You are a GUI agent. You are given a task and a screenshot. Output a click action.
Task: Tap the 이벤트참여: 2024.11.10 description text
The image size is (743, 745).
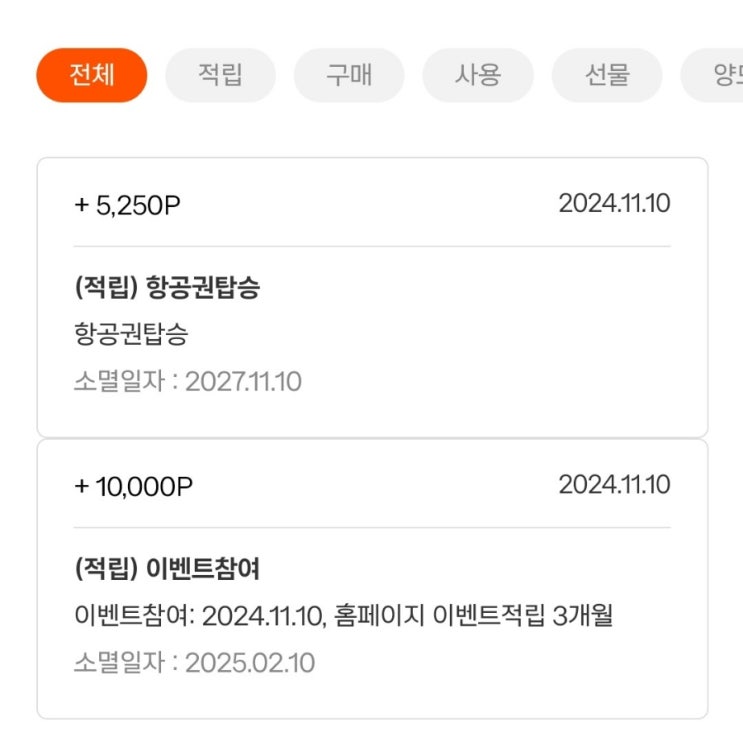click(x=200, y=616)
